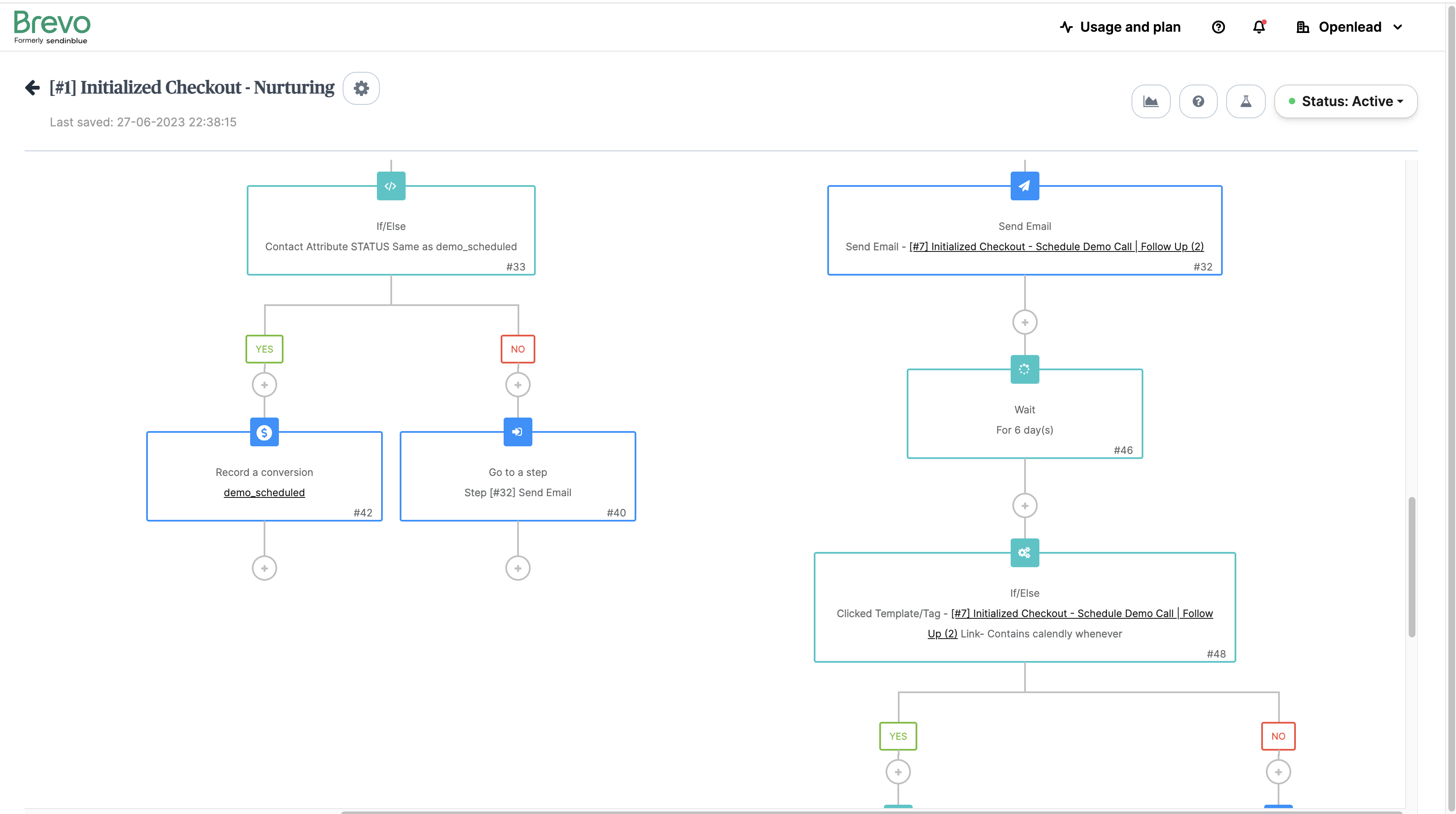
Task: Click the notifications bell icon
Action: tap(1259, 27)
